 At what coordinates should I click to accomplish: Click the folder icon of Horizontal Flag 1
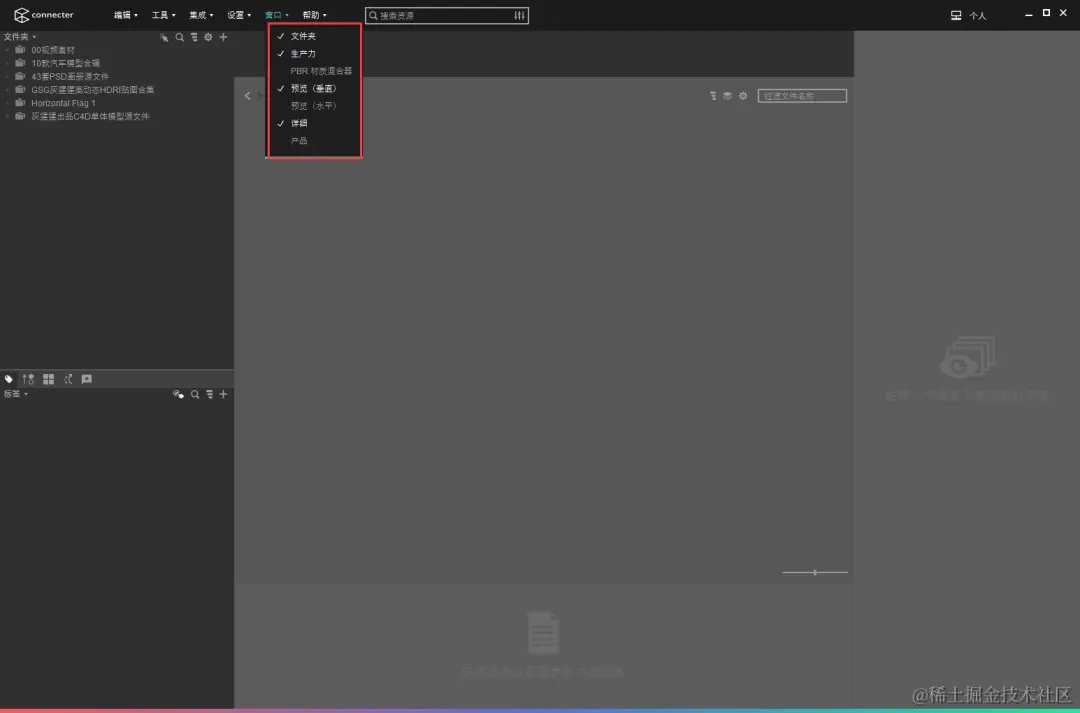[x=20, y=103]
